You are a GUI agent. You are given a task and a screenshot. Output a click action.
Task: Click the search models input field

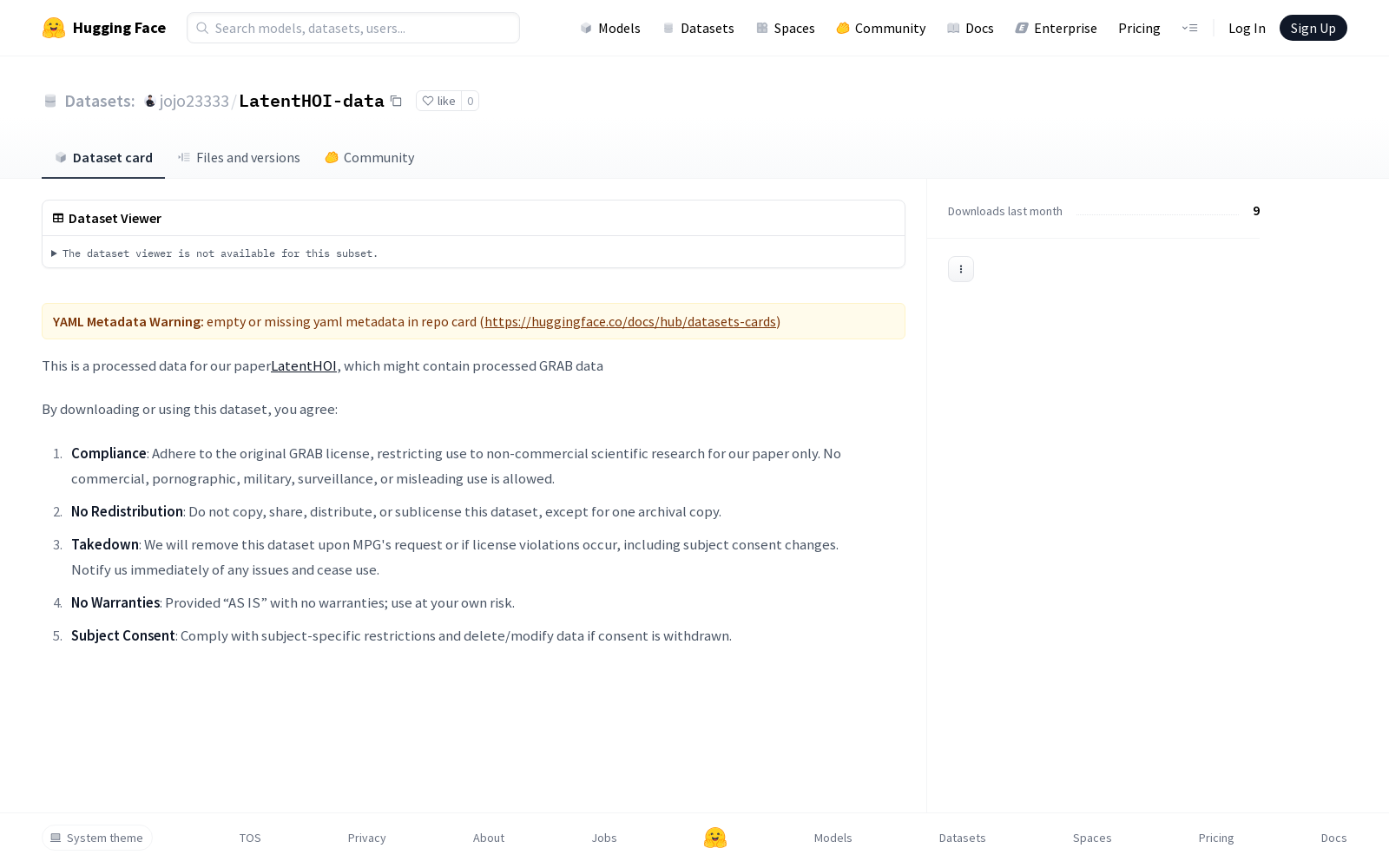[x=353, y=28]
